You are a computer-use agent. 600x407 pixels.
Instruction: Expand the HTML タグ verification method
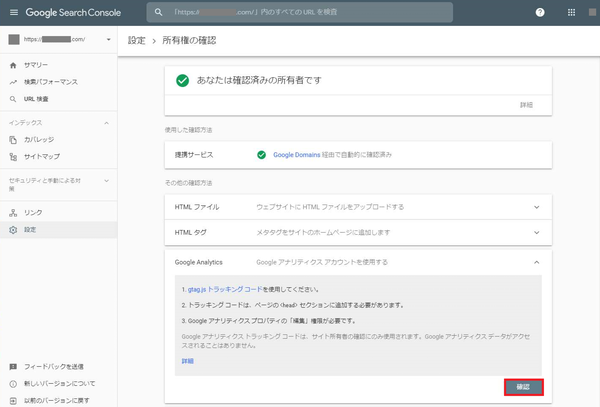coord(536,233)
